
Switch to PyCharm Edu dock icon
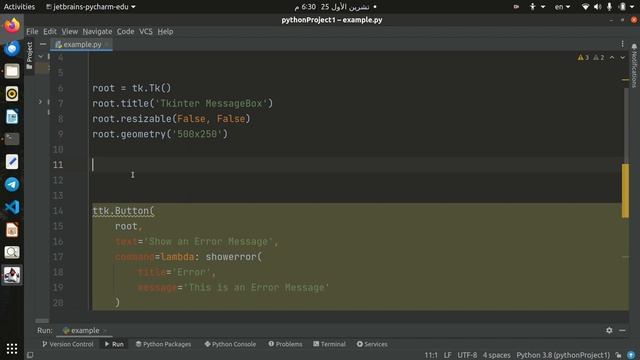[12, 275]
